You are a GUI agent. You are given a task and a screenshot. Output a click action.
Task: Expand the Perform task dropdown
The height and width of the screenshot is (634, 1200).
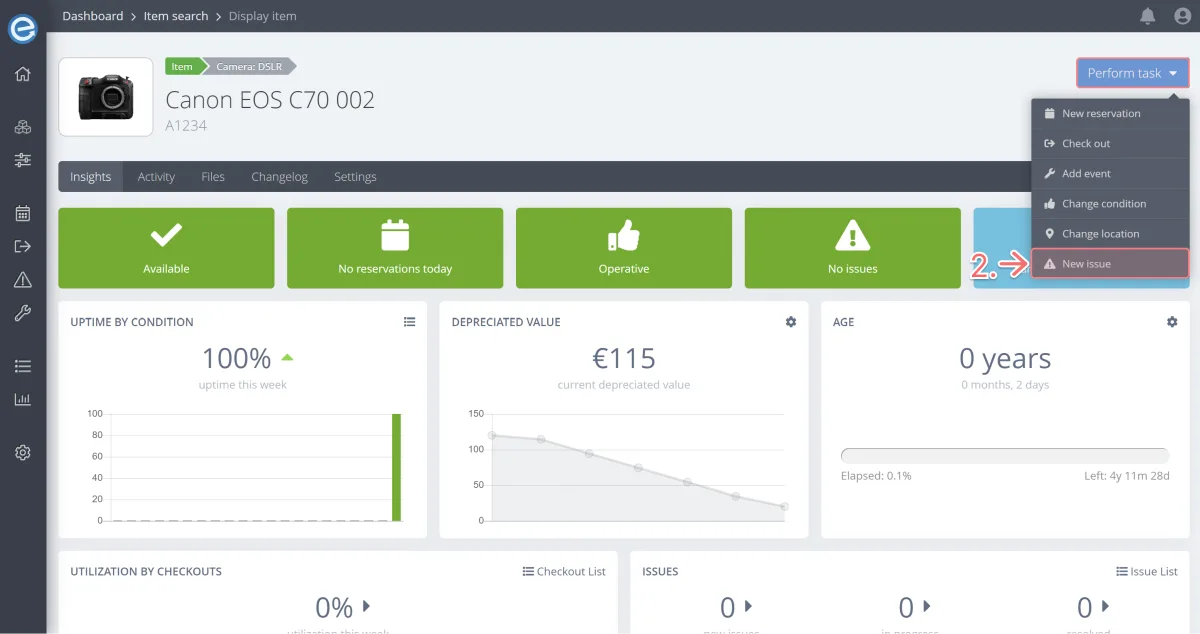(1132, 73)
